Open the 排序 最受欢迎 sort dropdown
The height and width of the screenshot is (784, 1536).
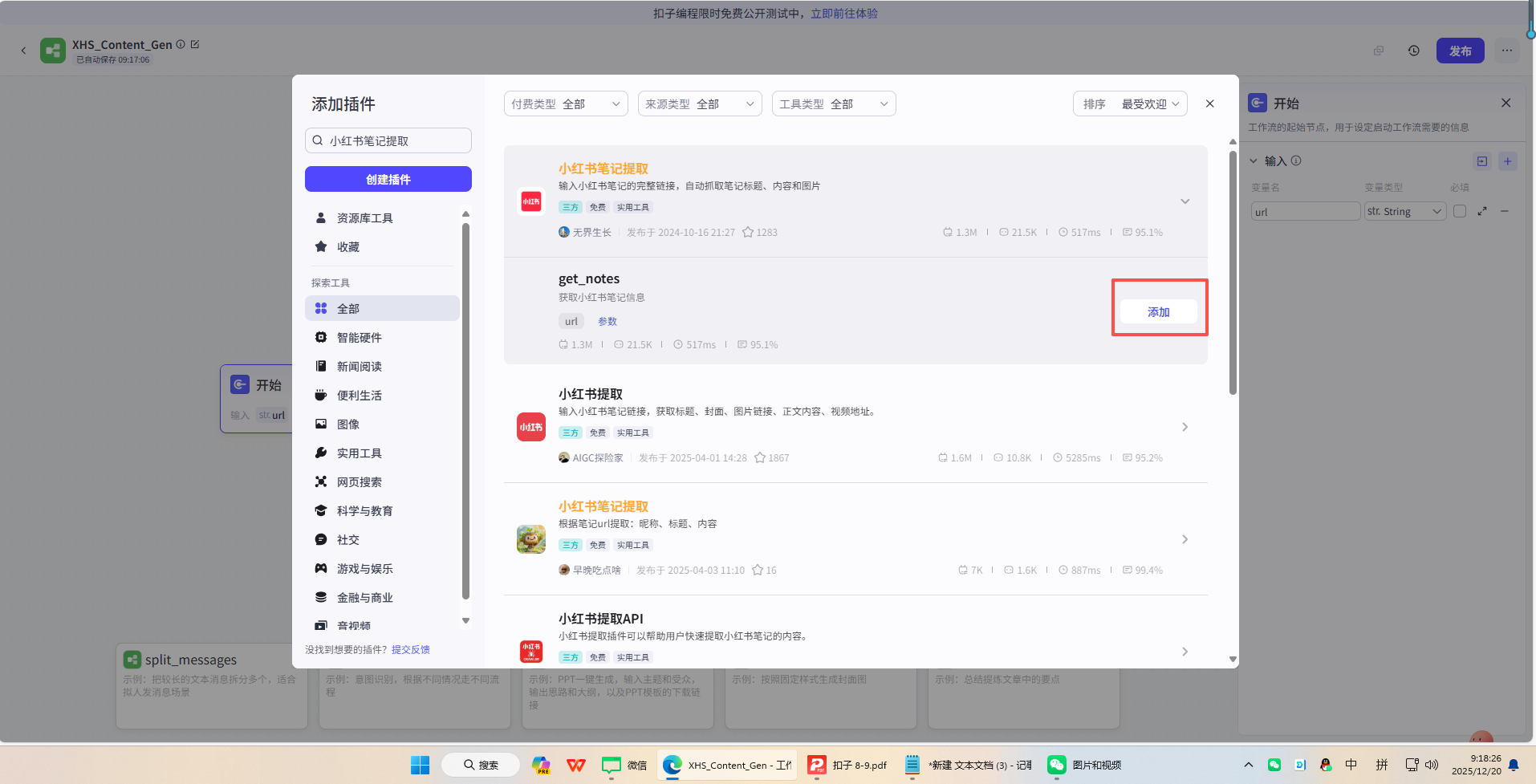click(1130, 104)
